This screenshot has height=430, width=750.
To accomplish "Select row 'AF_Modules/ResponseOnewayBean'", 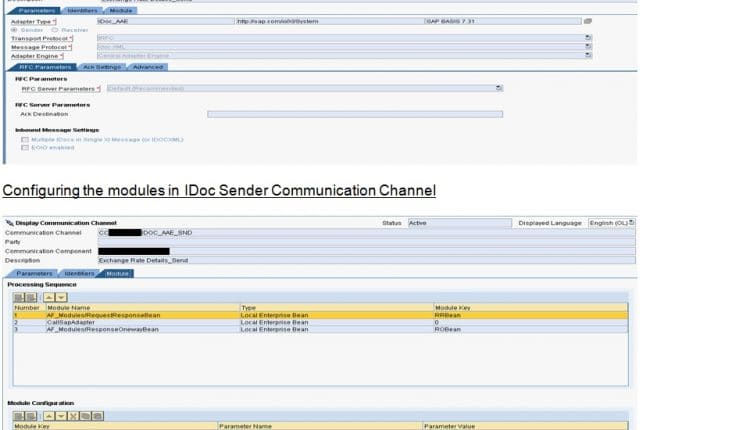I will click(320, 330).
